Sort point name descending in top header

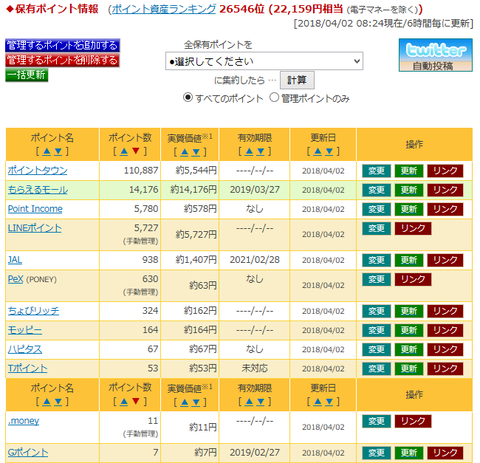point(58,152)
